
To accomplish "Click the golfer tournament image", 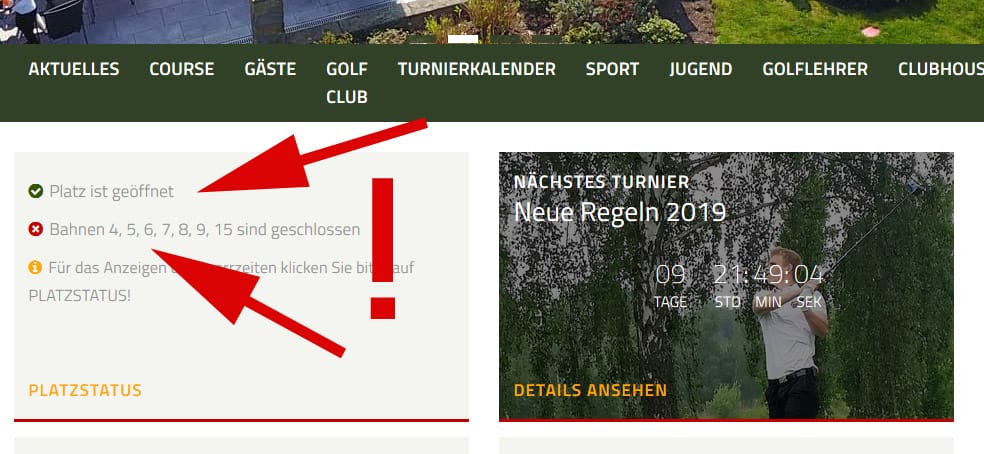I will tap(726, 286).
